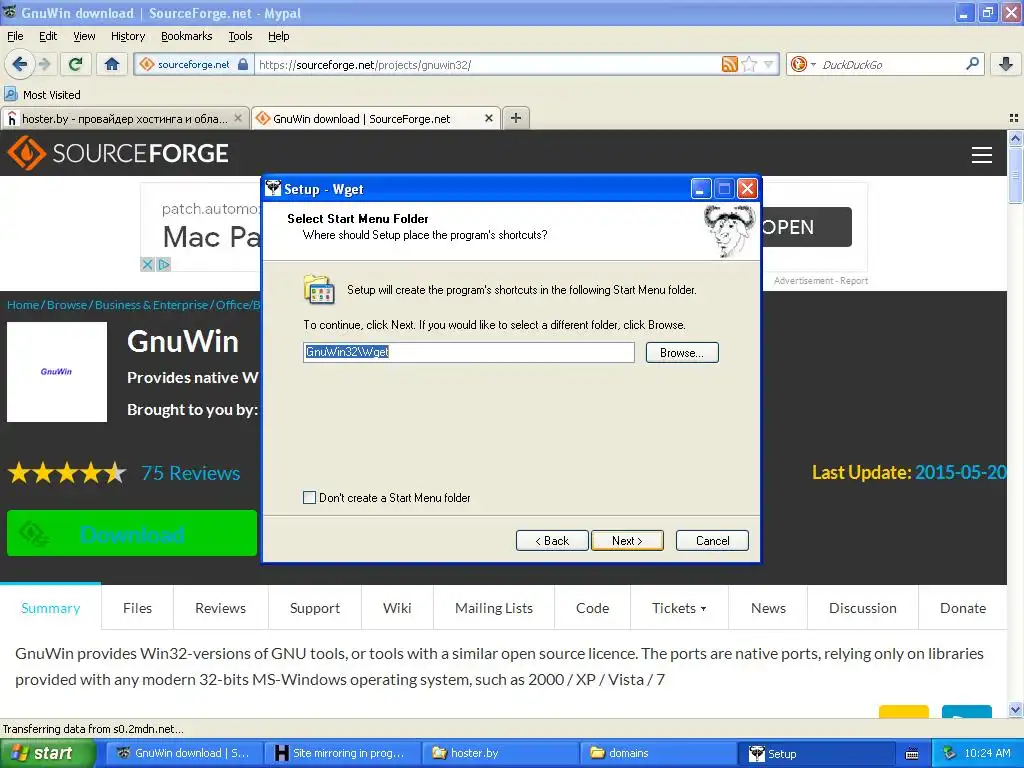
Task: Click the AdChoices triangle icon
Action: pos(163,264)
